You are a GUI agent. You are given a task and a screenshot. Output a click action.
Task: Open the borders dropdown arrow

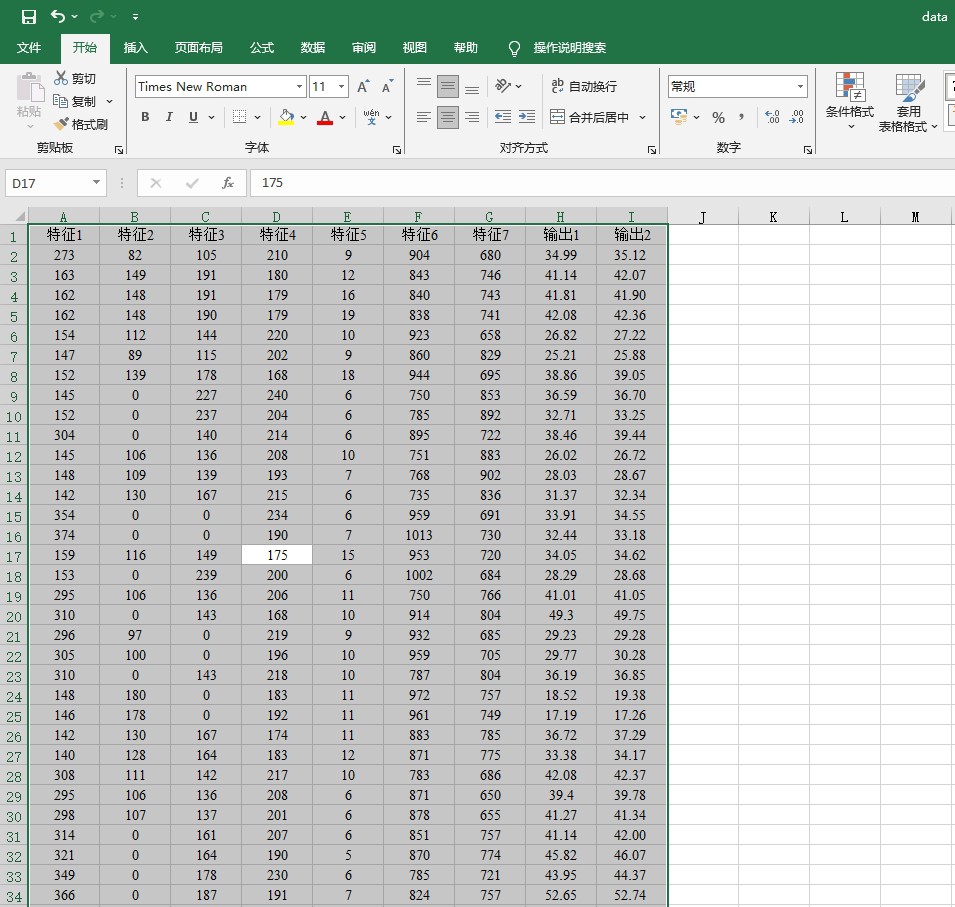pyautogui.click(x=257, y=118)
